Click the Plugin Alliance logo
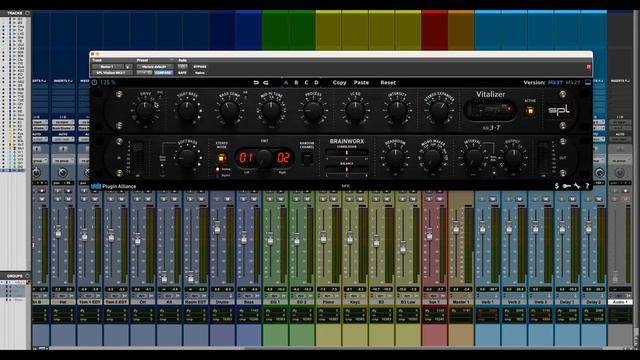 pyautogui.click(x=114, y=186)
